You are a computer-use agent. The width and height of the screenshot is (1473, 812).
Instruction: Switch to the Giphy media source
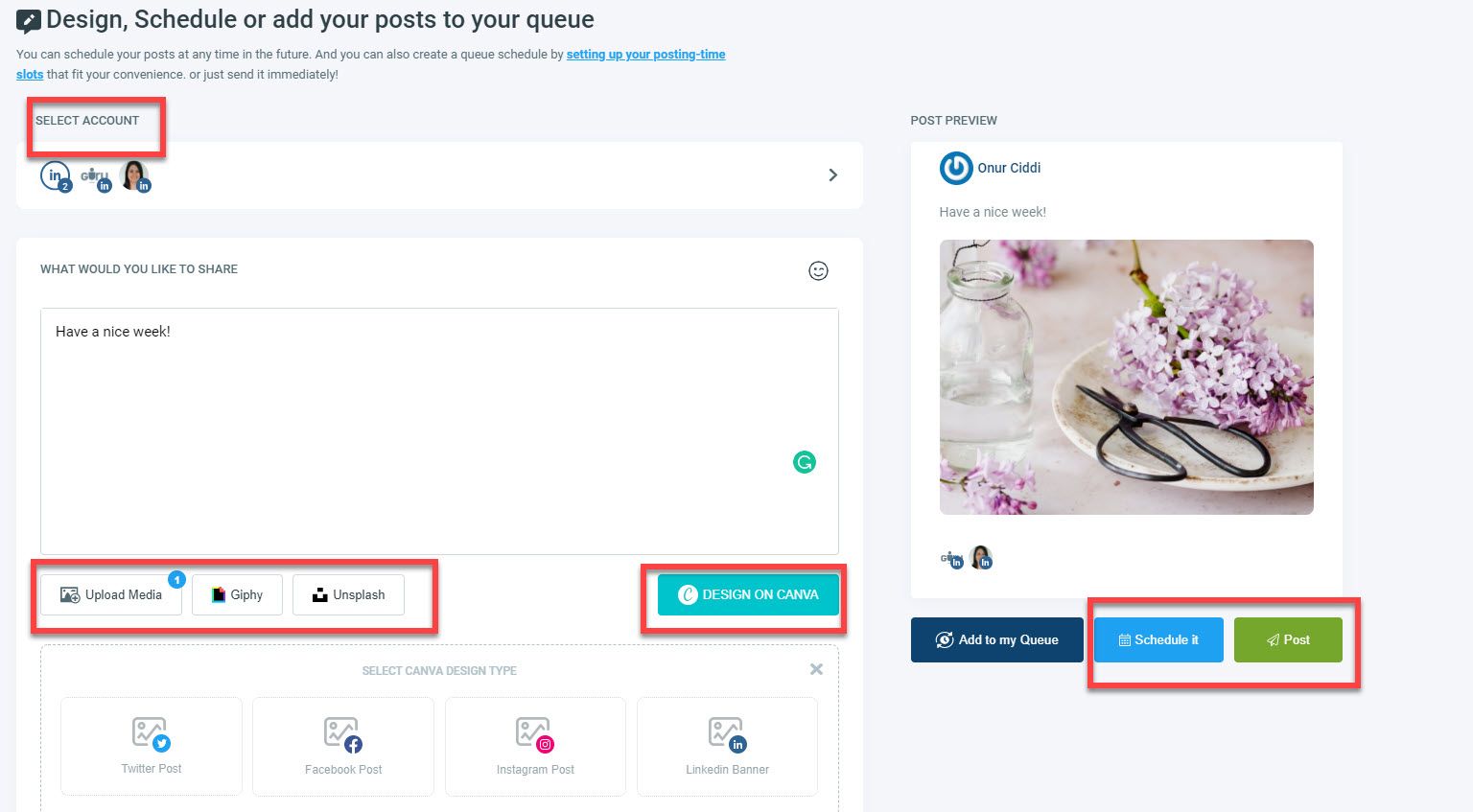tap(237, 594)
